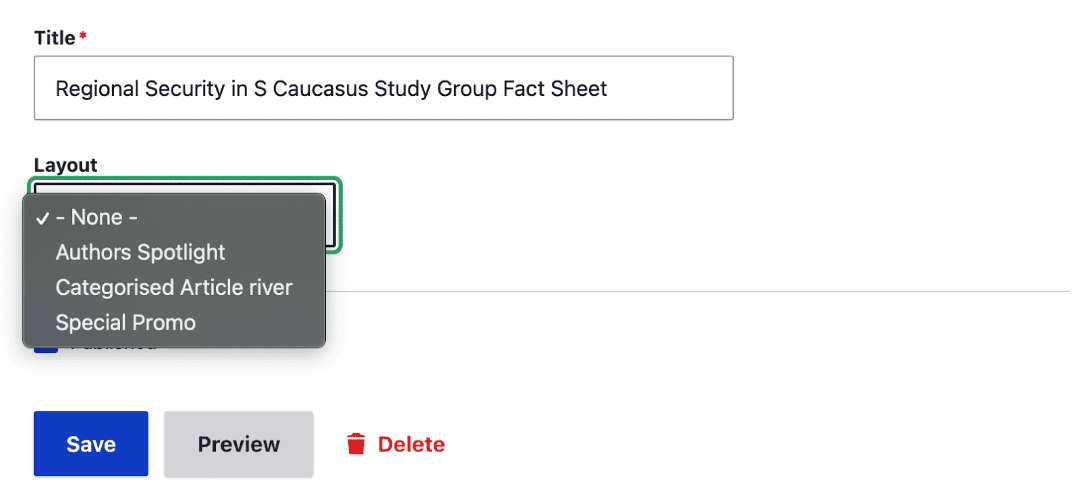Click the red required asterisk by Title
This screenshot has width=1086, height=491.
click(x=83, y=38)
